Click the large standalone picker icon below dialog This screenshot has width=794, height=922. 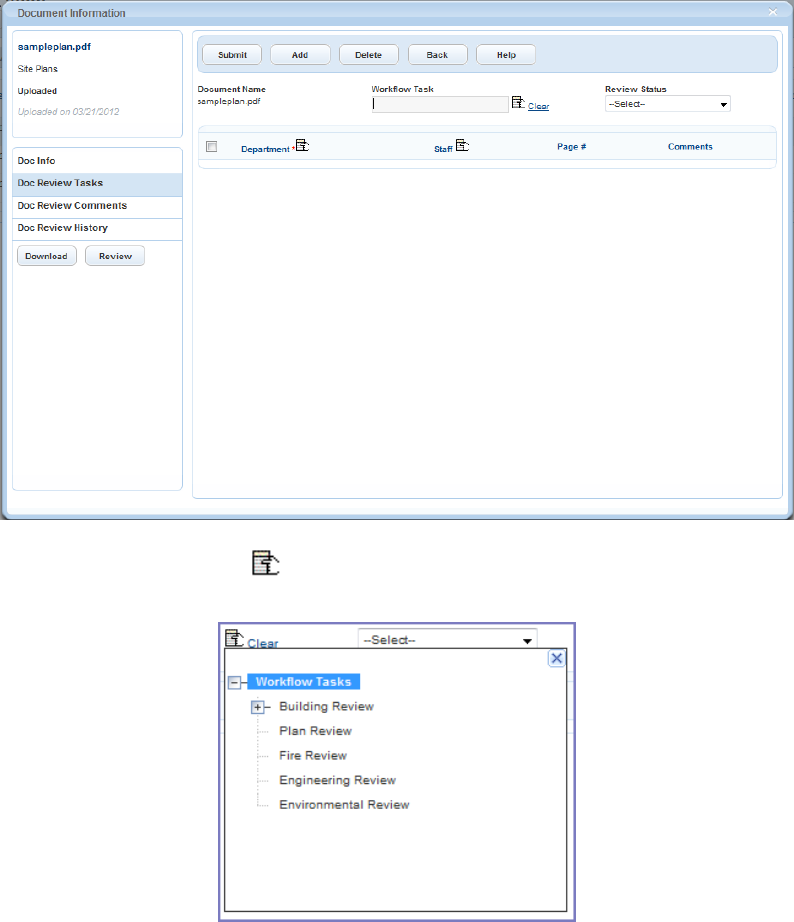[265, 563]
